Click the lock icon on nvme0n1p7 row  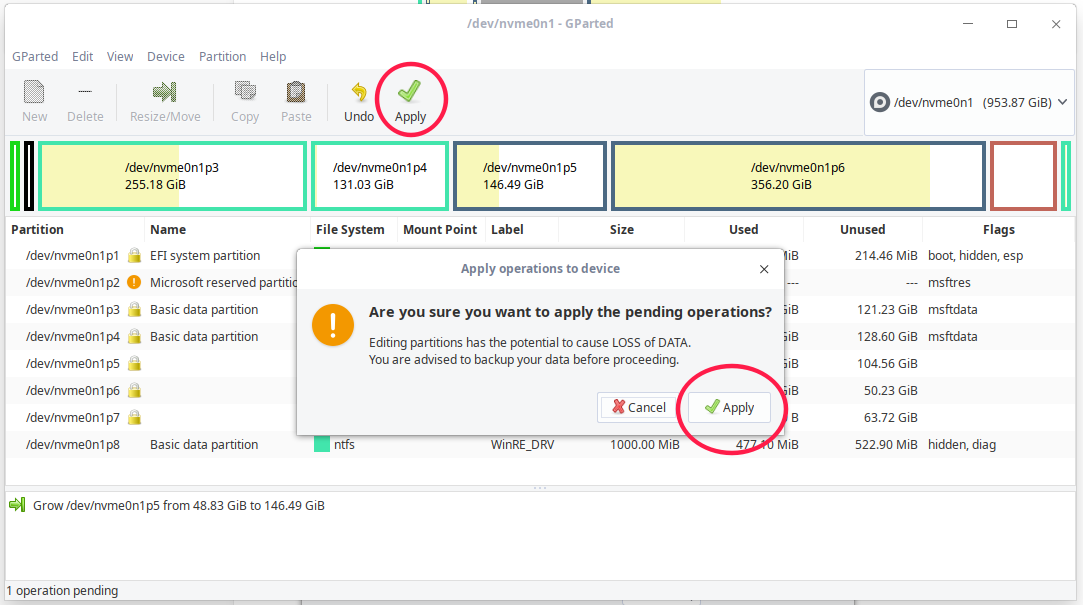tap(135, 417)
